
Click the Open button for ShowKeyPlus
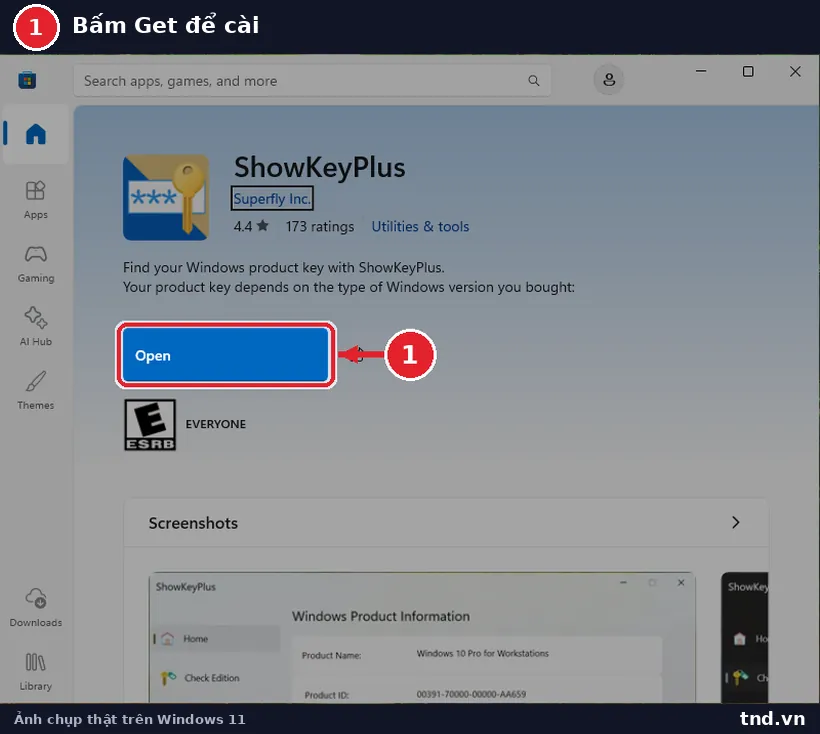(225, 355)
